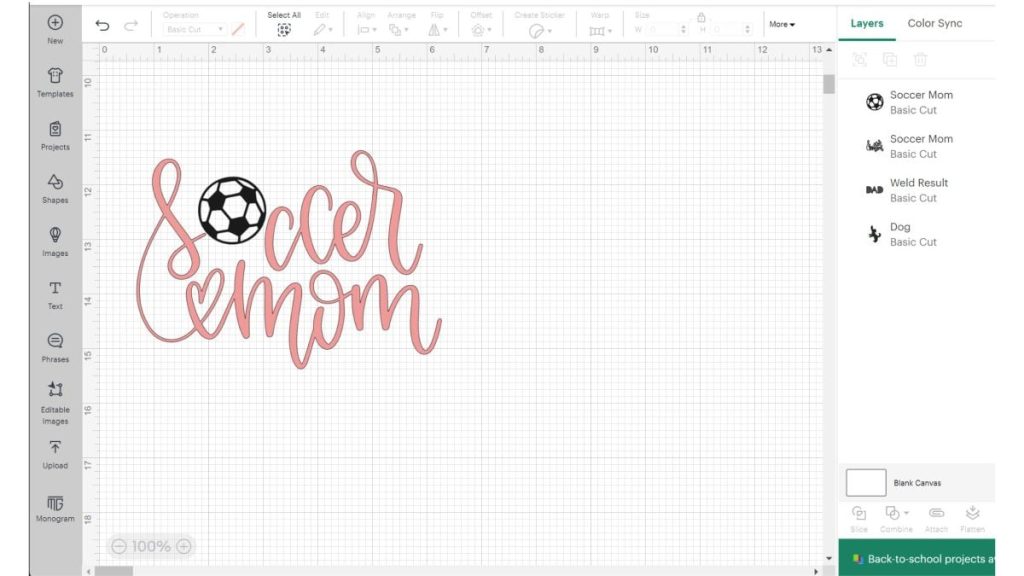The image size is (1024, 576).
Task: Click the height stepper arrows
Action: pos(748,29)
